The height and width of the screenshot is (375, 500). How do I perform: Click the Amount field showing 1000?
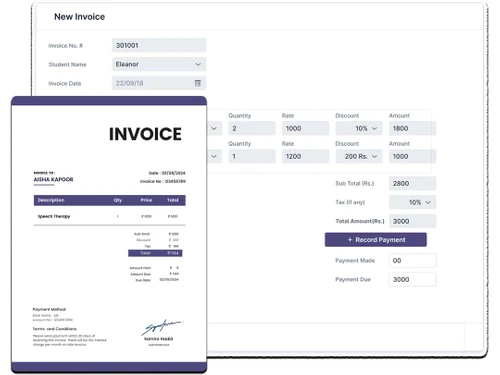(x=412, y=156)
